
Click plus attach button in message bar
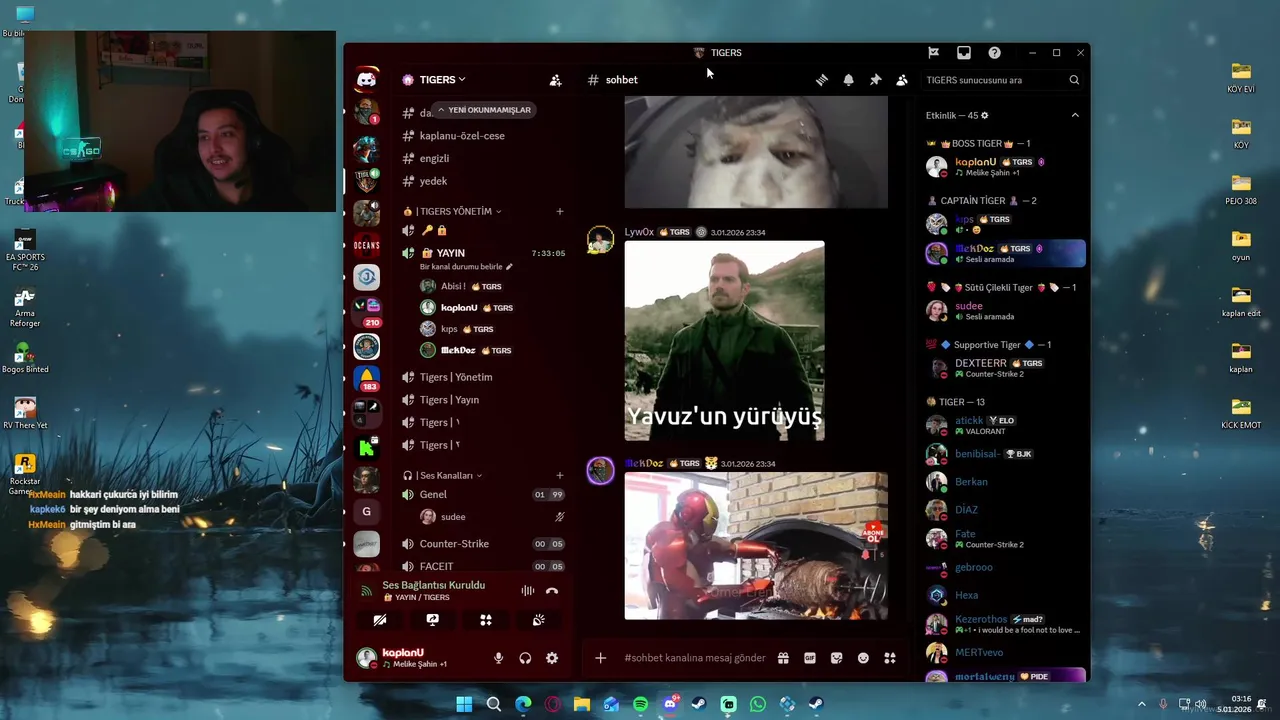pyautogui.click(x=600, y=658)
